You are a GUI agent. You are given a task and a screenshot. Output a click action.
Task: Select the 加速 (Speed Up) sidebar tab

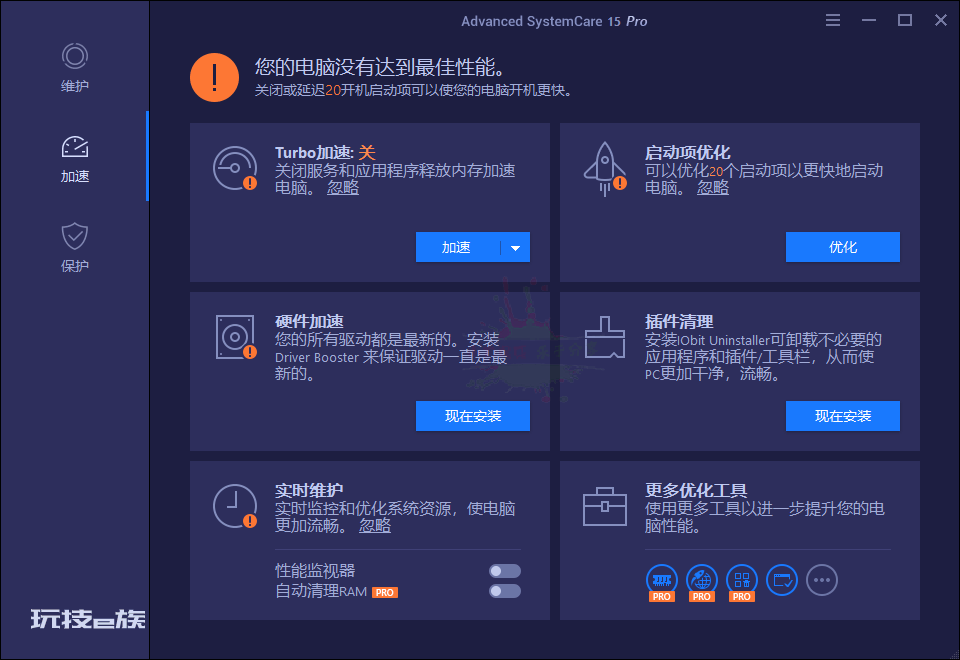pos(75,159)
